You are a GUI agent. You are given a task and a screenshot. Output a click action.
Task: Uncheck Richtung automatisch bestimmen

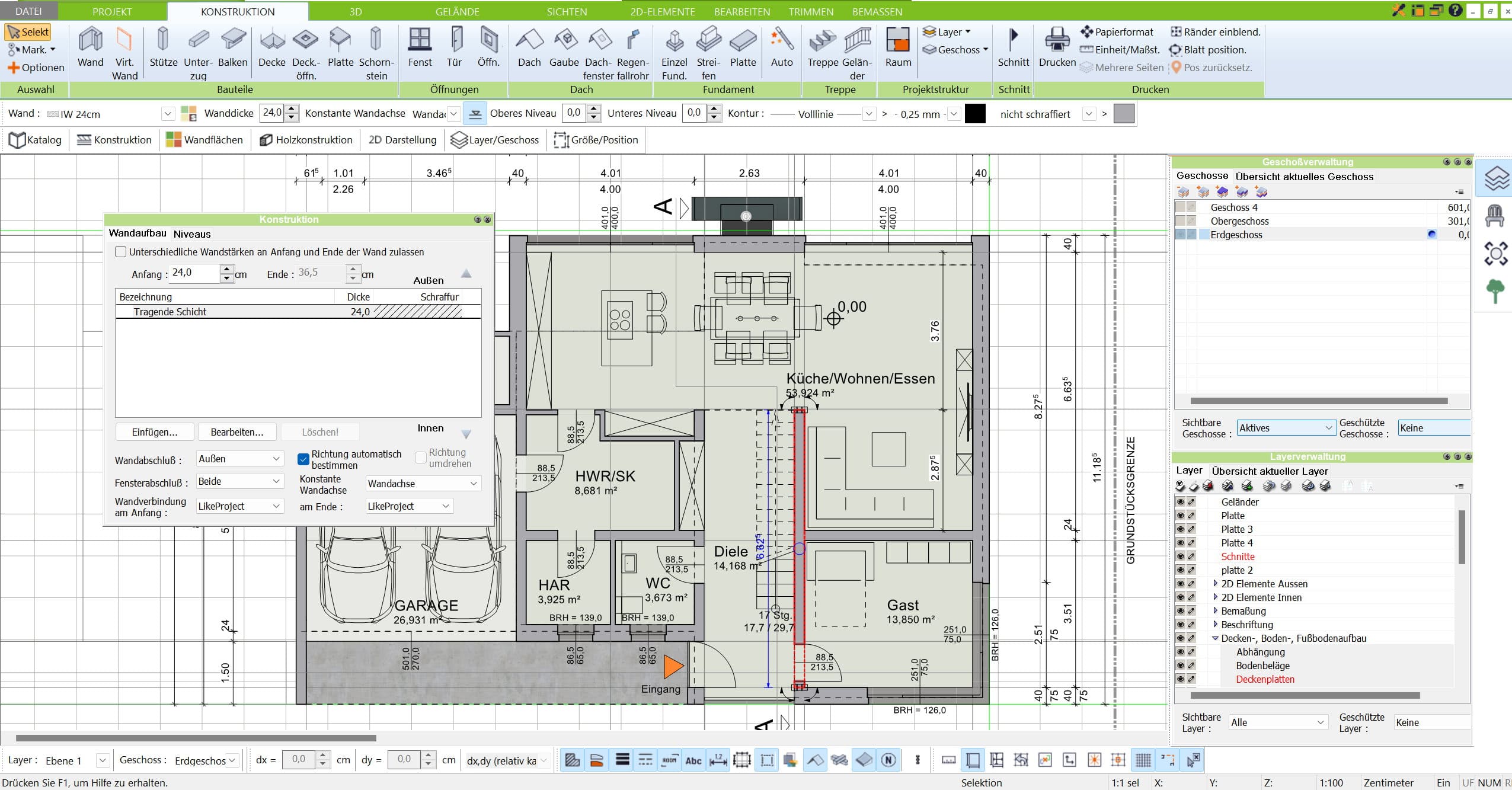tap(303, 459)
